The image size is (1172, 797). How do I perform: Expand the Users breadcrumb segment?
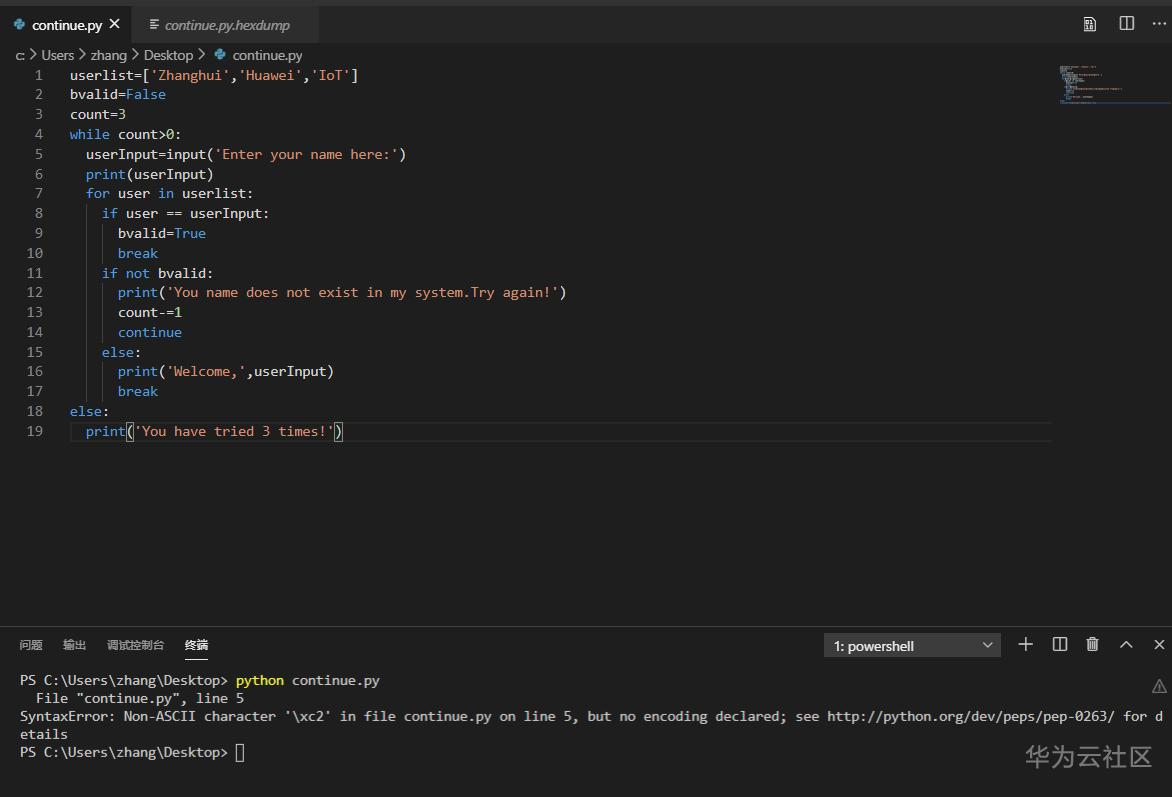tap(58, 55)
